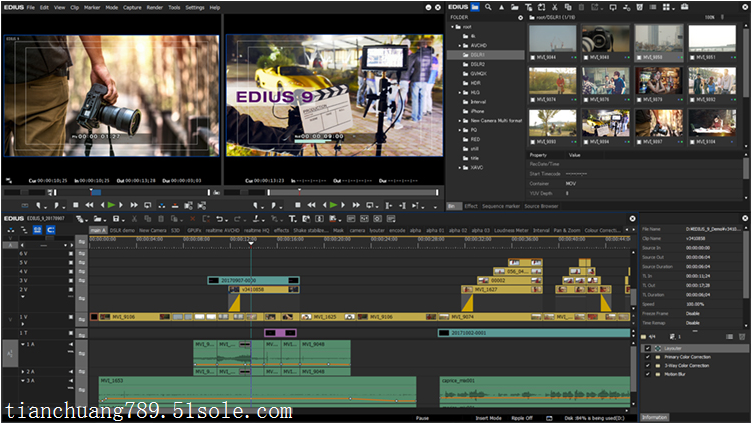
Task: Disable Motion Blur effect checkbox
Action: click(648, 375)
